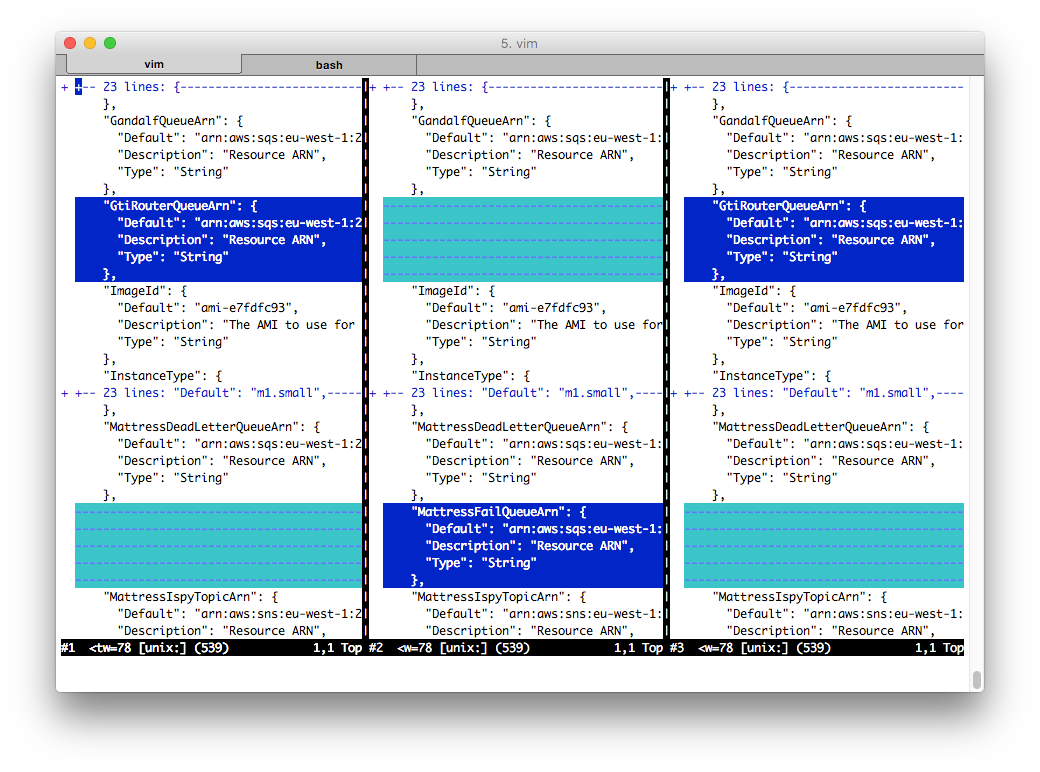
Task: Click the terminal window scrollbar thumb
Action: click(976, 680)
